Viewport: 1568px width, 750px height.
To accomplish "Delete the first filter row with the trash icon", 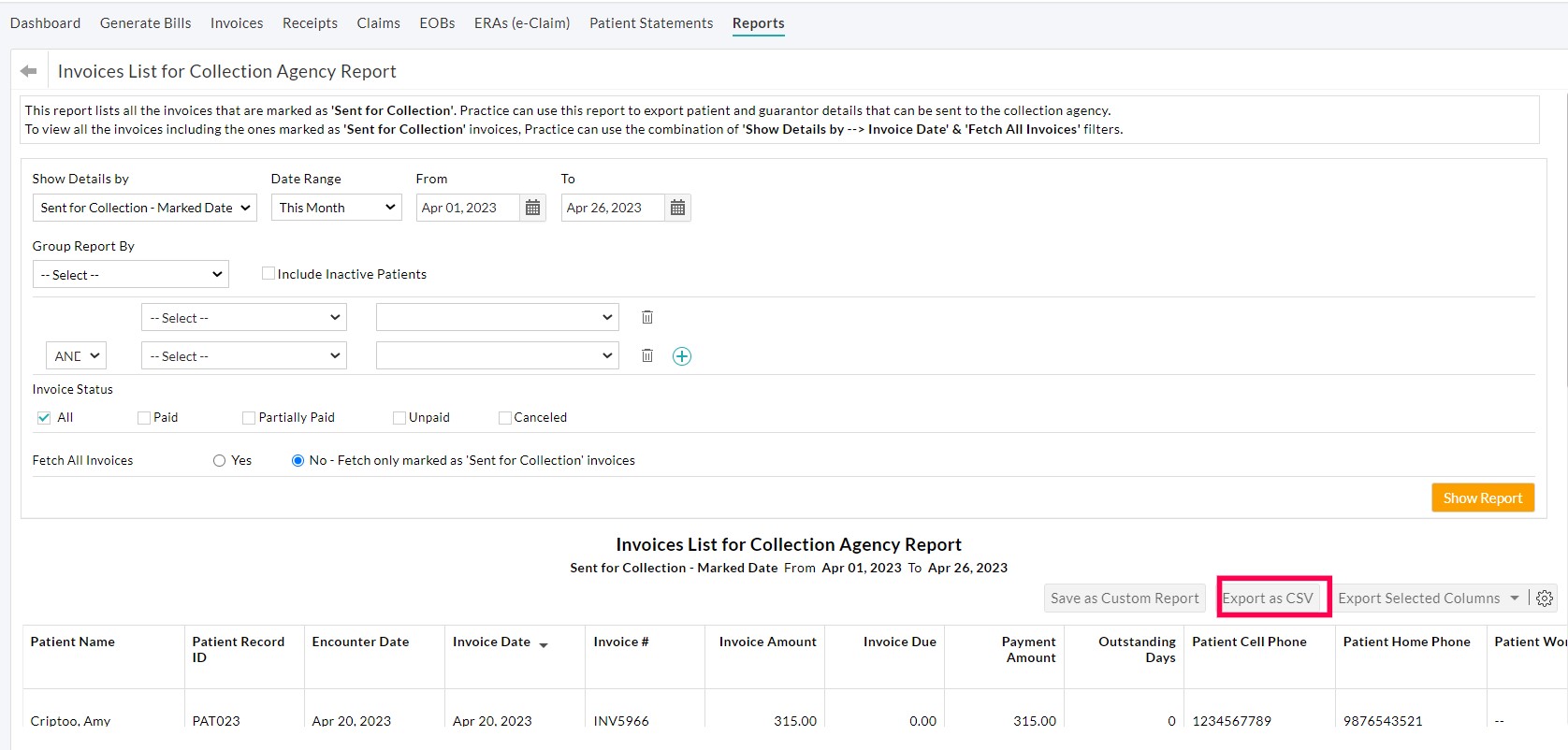I will 646,317.
